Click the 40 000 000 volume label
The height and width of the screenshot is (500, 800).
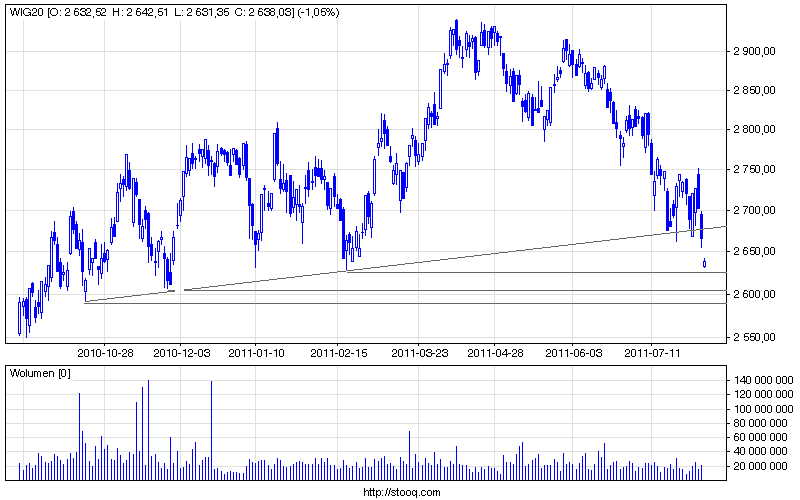(x=760, y=452)
